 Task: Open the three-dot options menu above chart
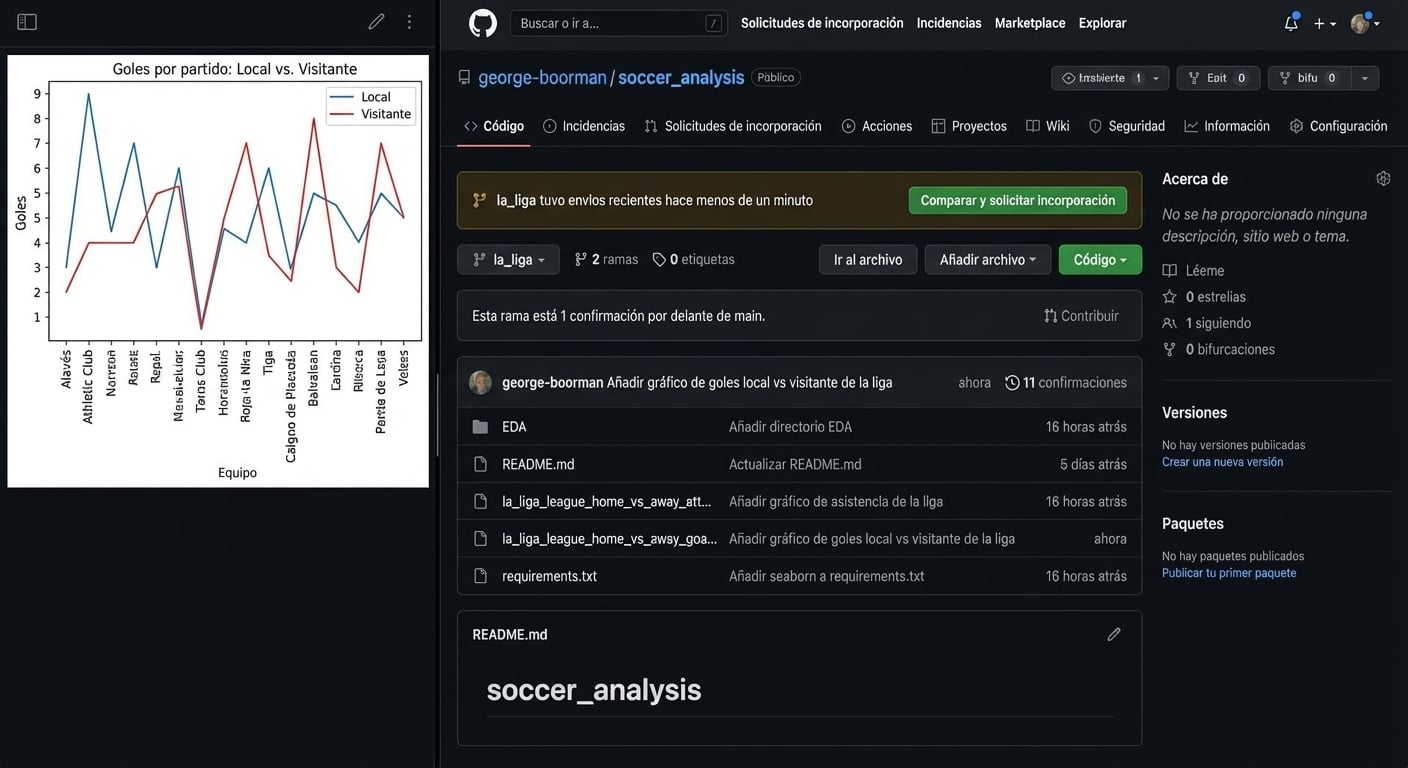point(409,22)
